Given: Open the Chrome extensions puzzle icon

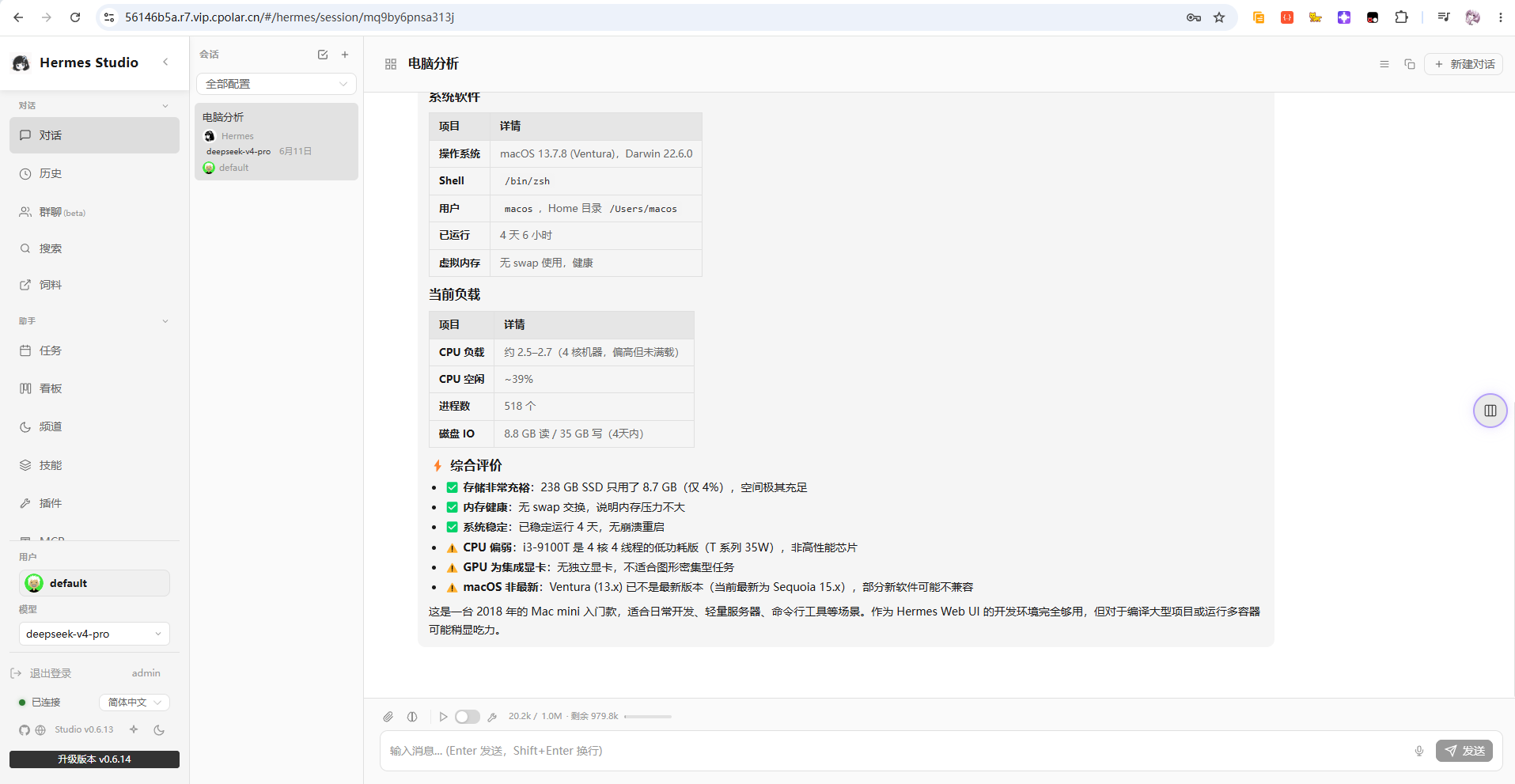Looking at the screenshot, I should click(x=1401, y=17).
